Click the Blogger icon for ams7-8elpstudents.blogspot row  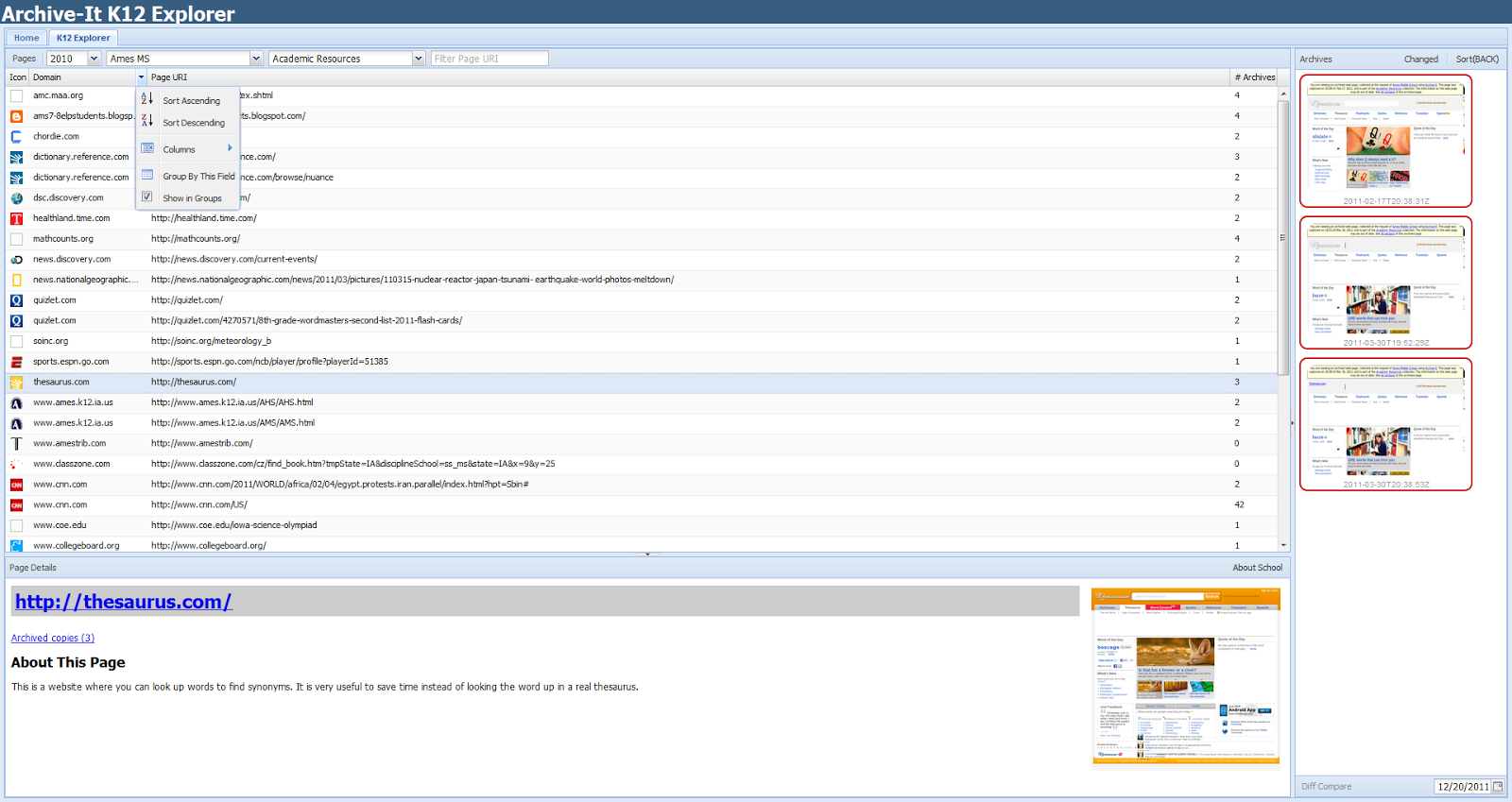tap(16, 116)
